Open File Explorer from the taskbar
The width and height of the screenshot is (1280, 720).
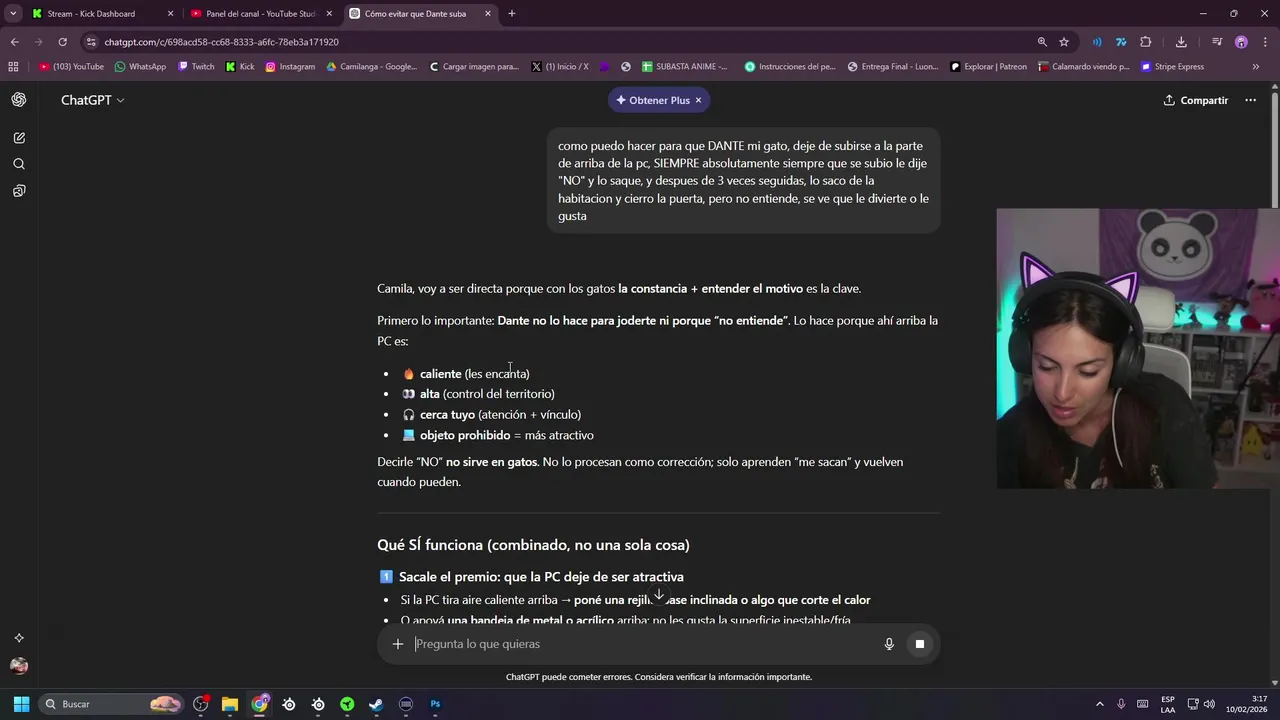click(230, 704)
